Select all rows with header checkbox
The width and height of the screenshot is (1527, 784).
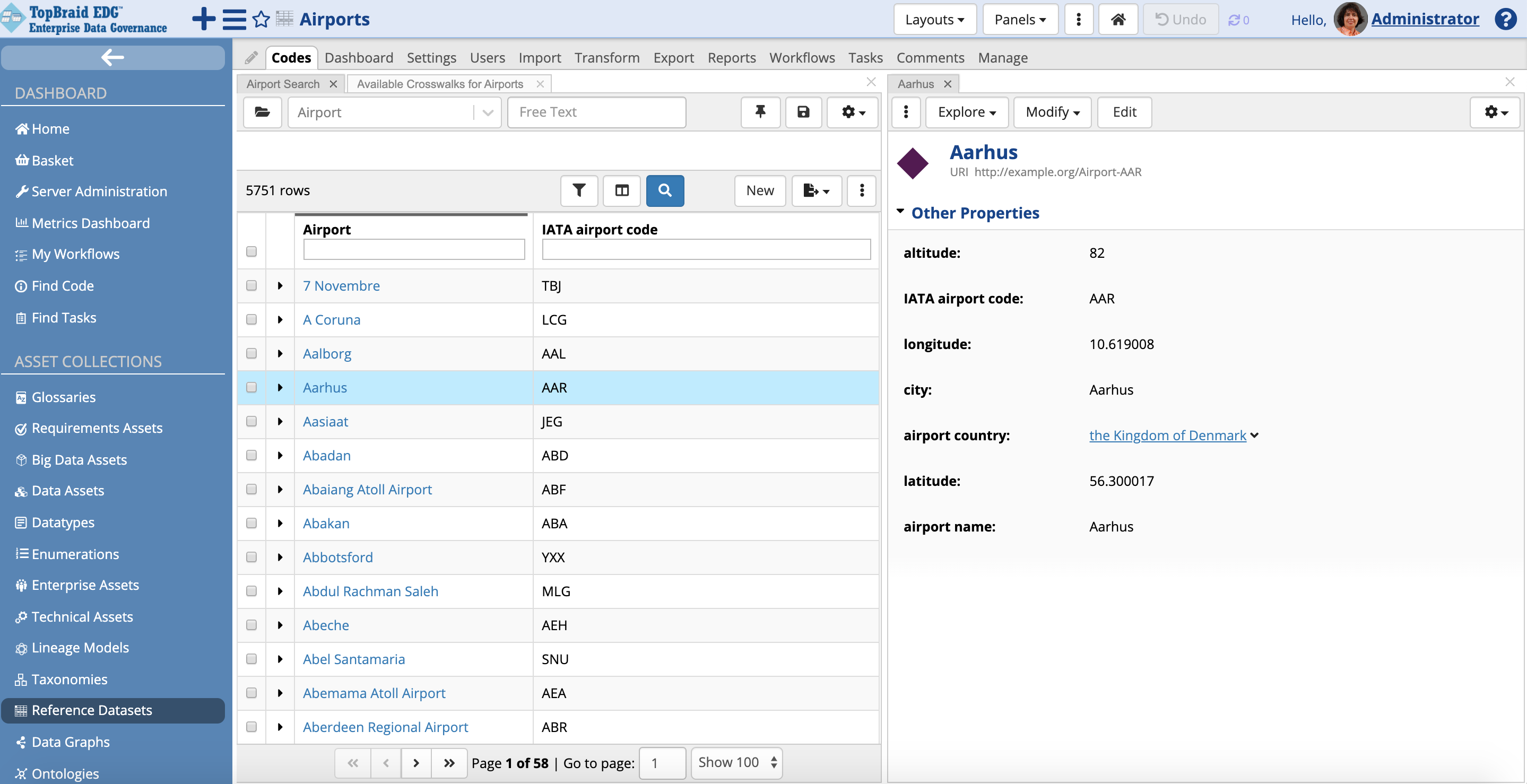point(251,251)
